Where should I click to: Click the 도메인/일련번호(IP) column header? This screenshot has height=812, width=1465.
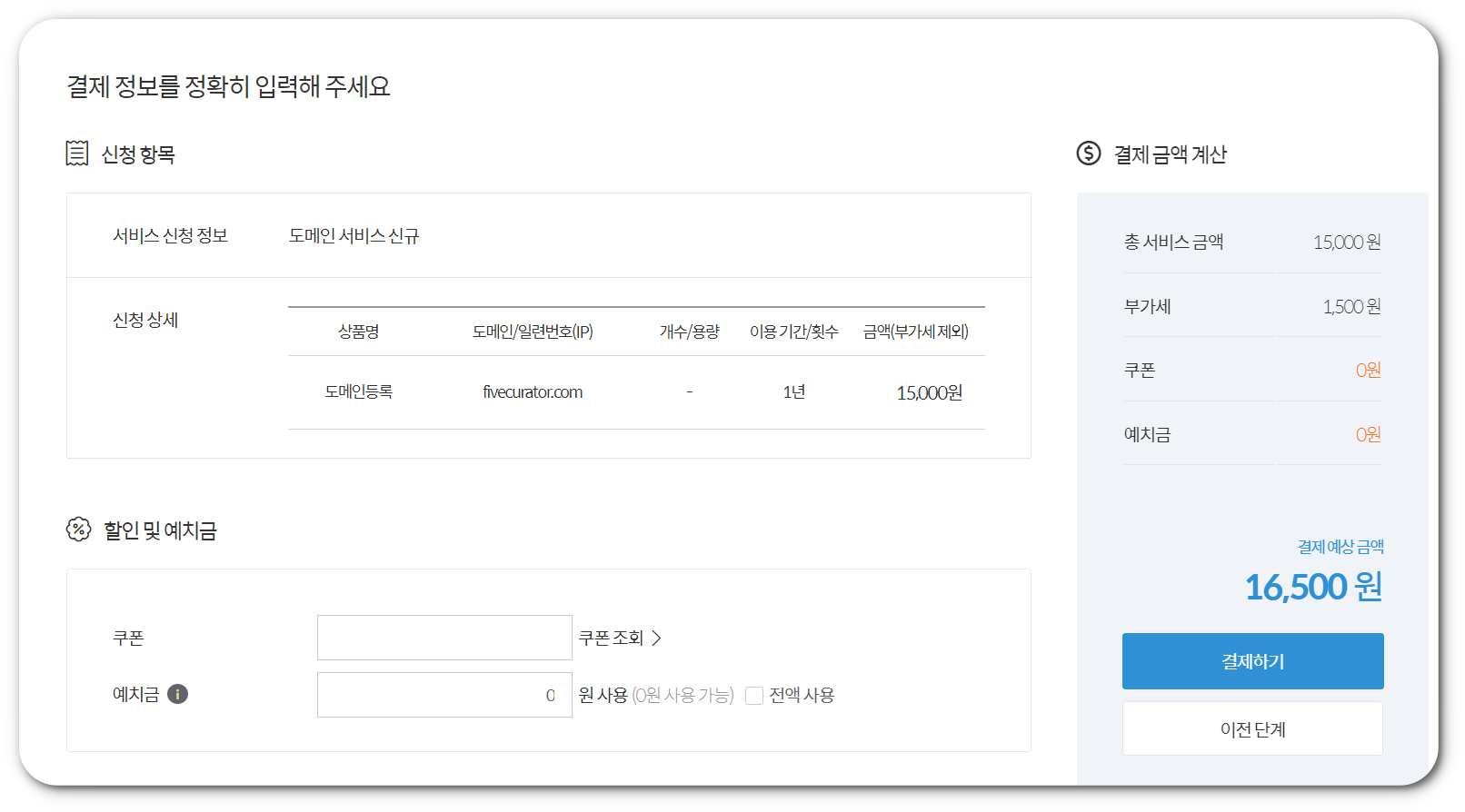533,332
